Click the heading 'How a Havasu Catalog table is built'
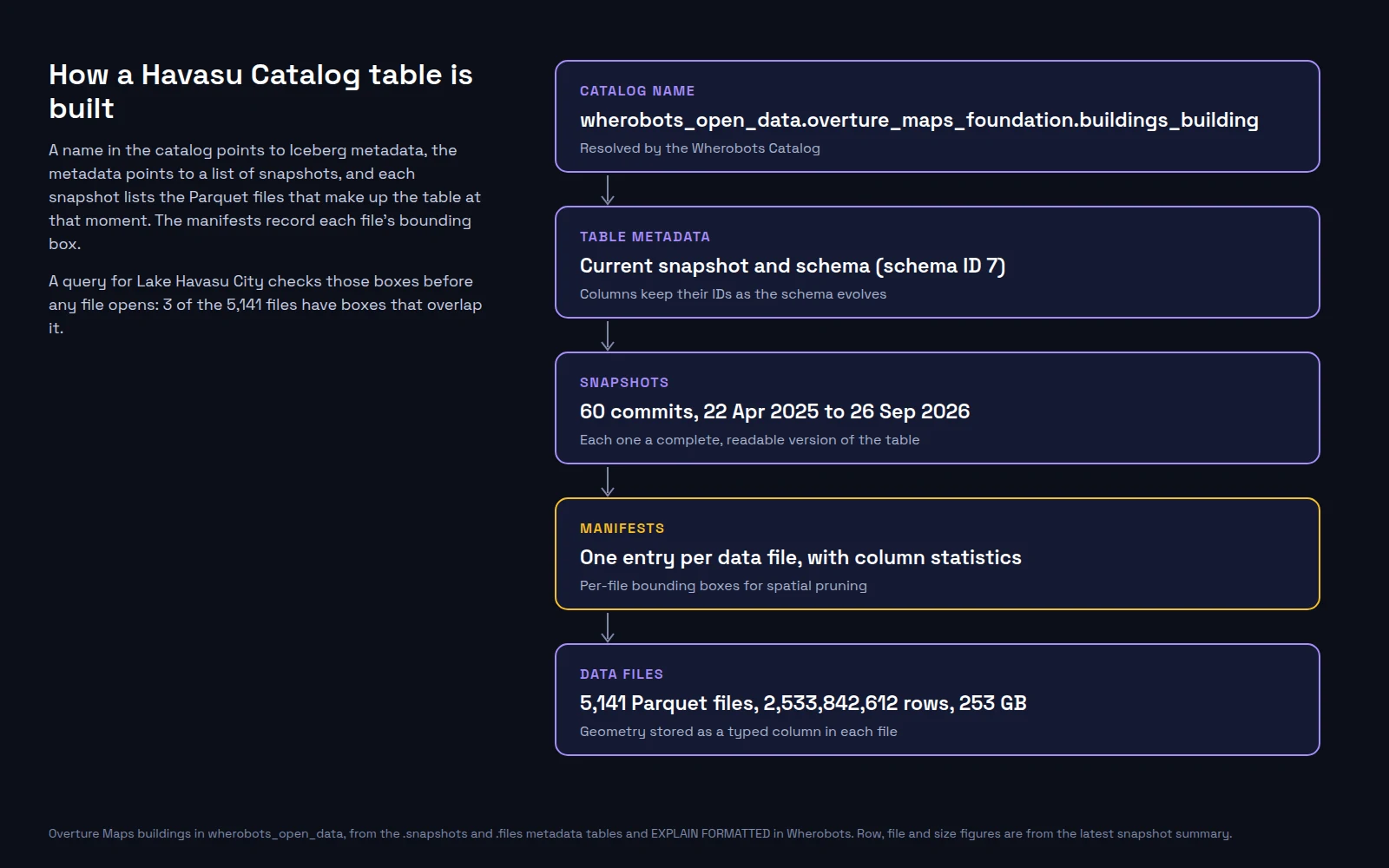The height and width of the screenshot is (868, 1389). tap(260, 91)
